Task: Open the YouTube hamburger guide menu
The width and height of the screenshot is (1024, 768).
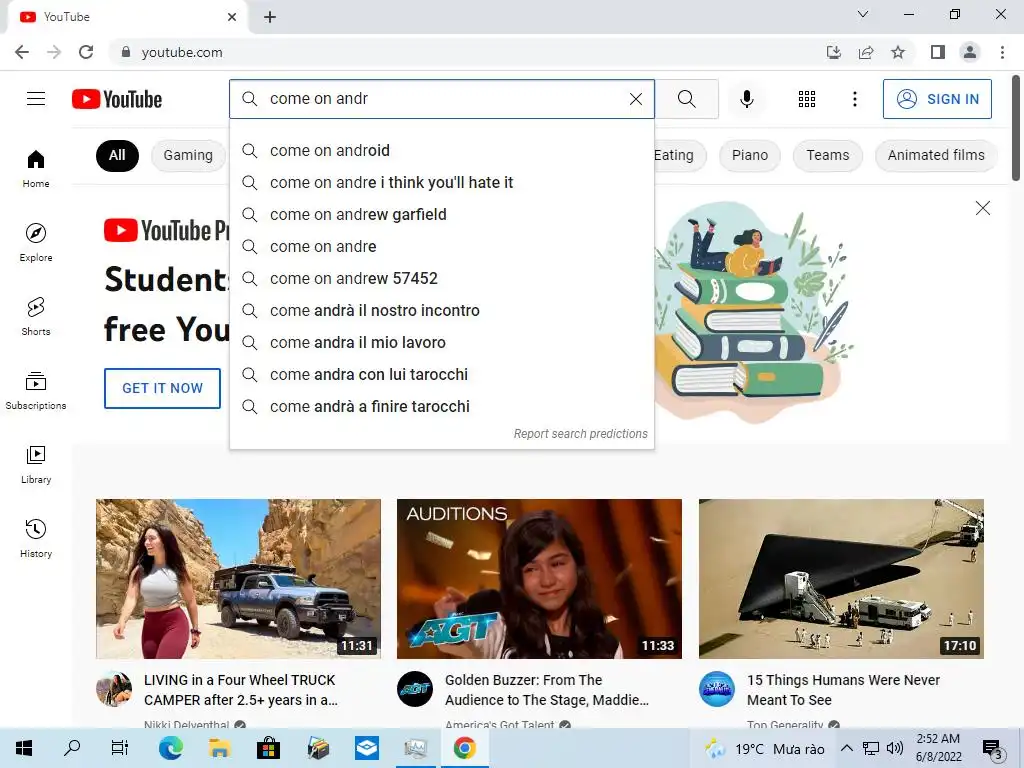Action: [x=36, y=99]
